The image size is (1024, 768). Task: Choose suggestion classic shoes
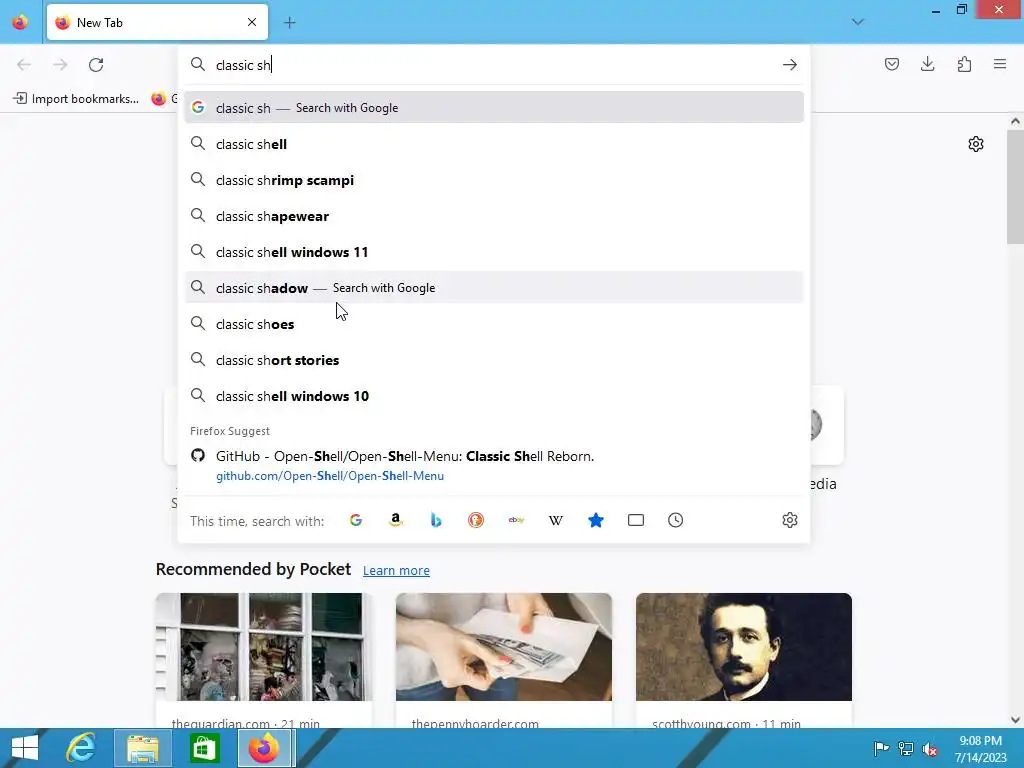pos(494,323)
